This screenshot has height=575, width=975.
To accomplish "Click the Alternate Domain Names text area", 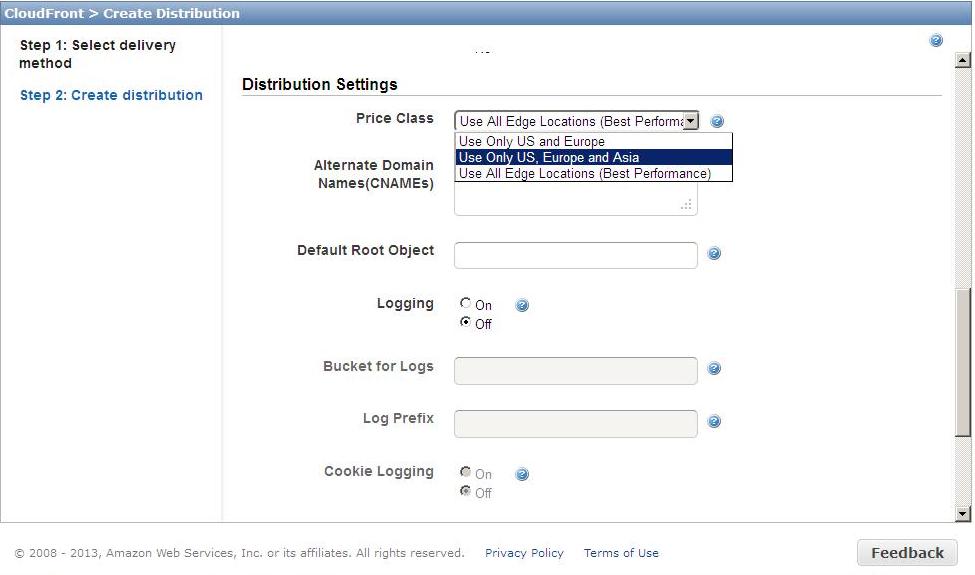I will coord(576,199).
